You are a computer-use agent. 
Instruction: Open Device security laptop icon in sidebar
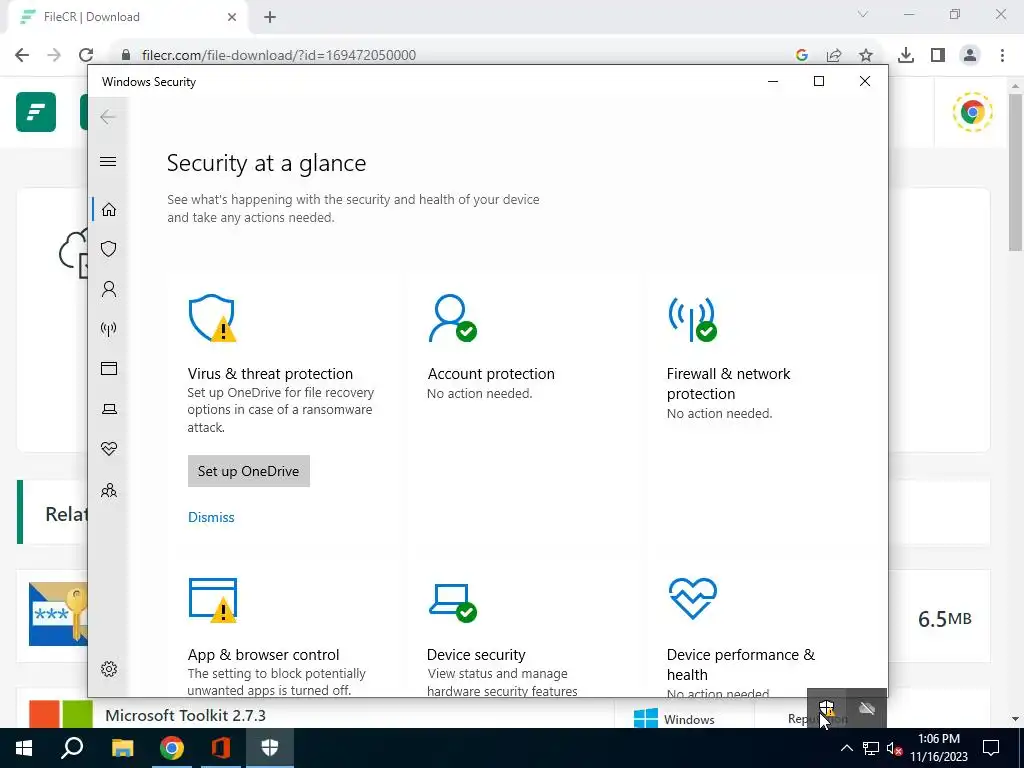[109, 409]
